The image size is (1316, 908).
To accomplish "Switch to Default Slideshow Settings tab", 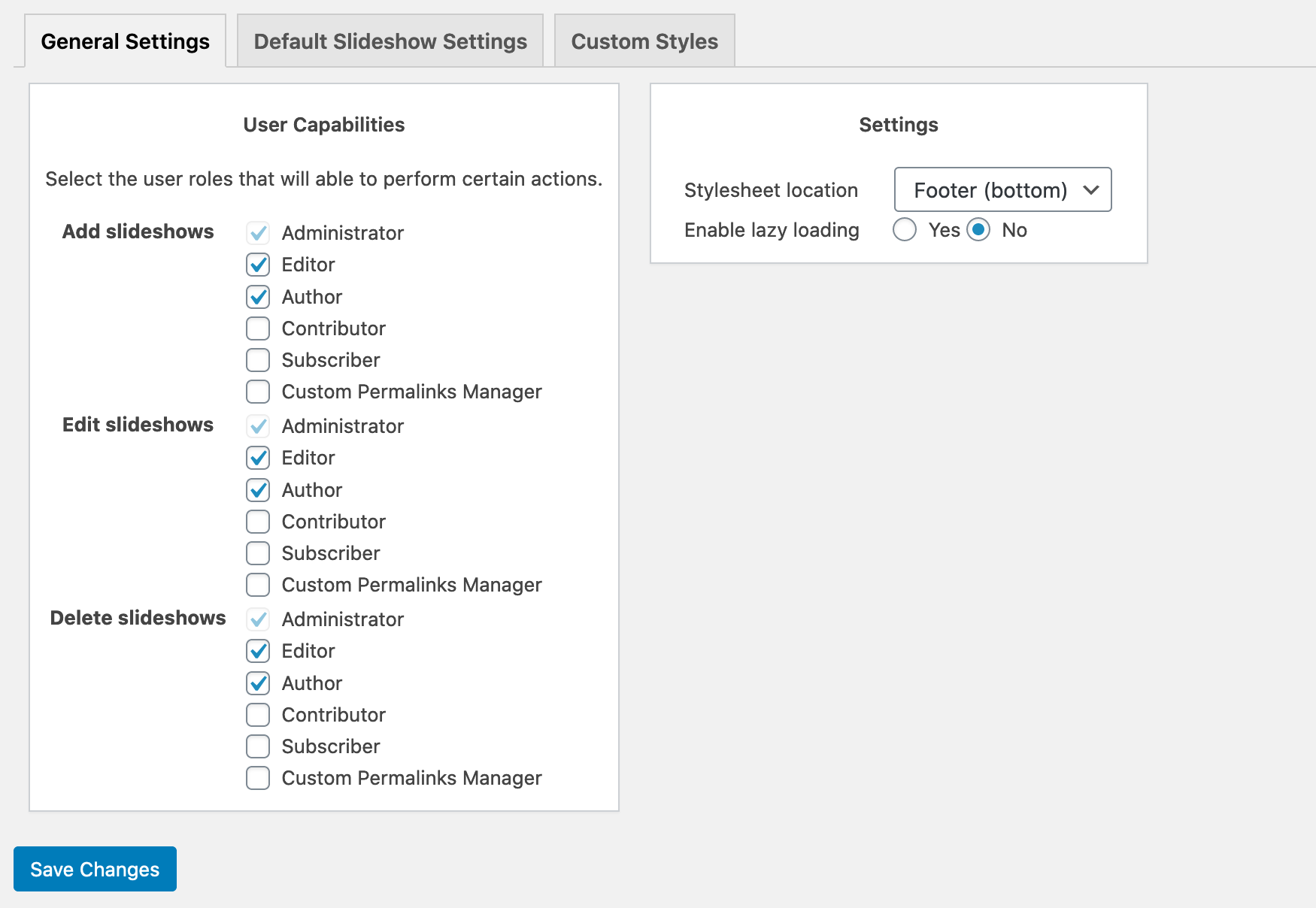I will point(390,41).
